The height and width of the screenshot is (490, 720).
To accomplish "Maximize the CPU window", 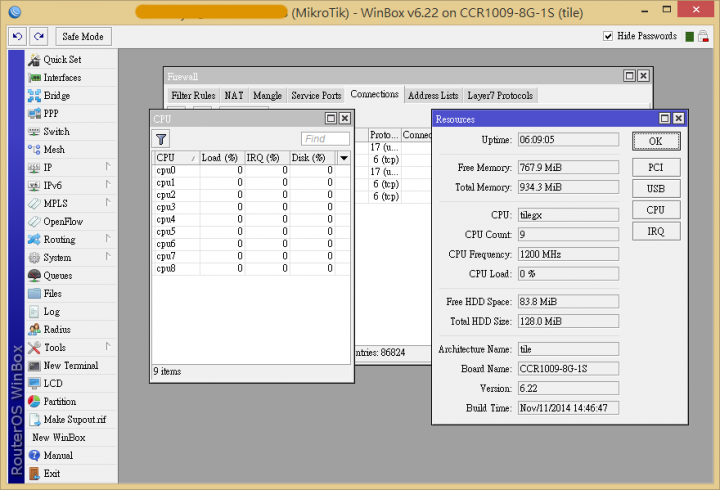I will pos(331,118).
